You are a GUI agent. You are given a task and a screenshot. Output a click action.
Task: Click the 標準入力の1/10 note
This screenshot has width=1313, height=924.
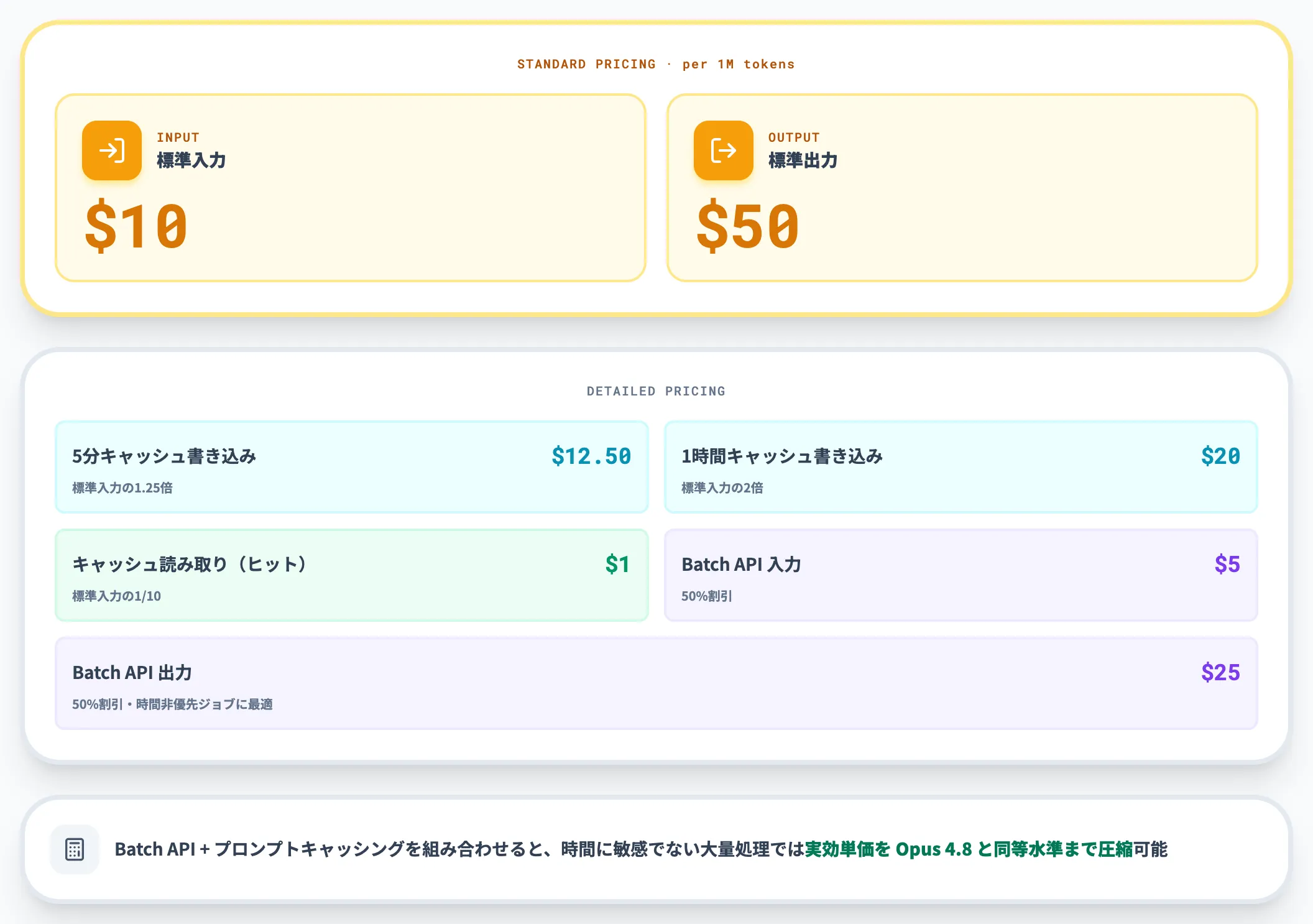(x=116, y=596)
